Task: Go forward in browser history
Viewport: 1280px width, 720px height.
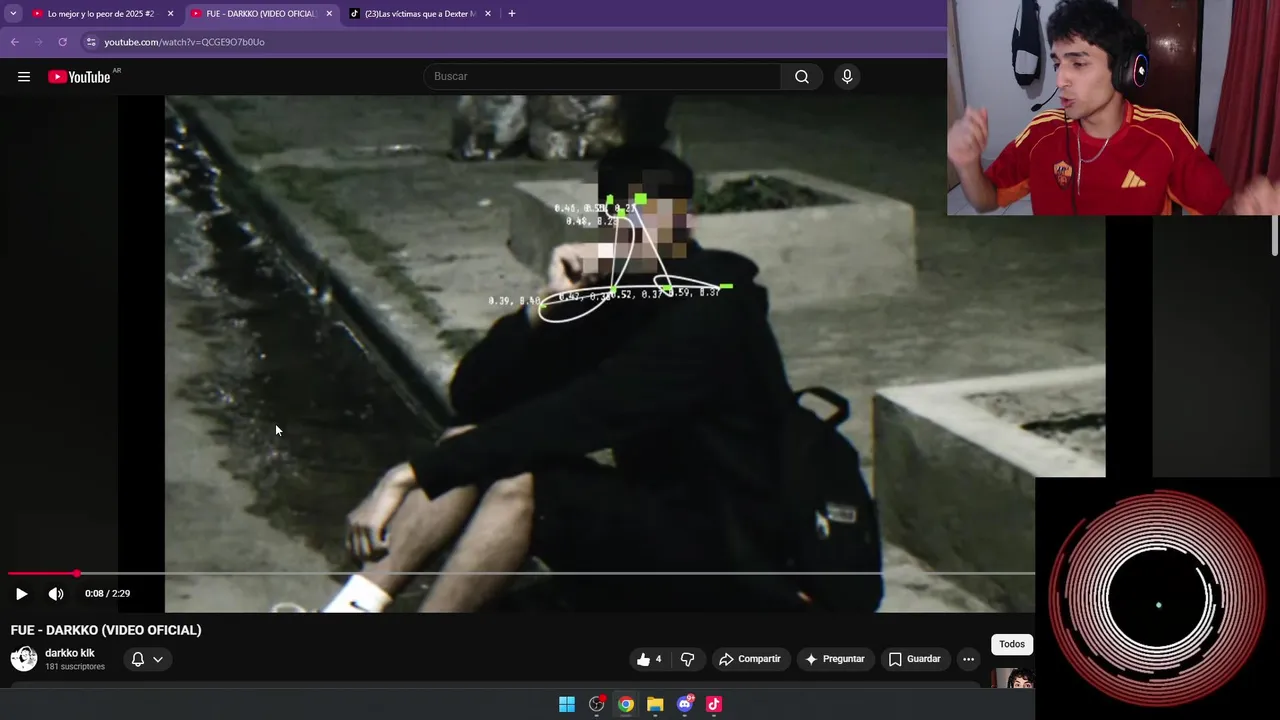Action: click(38, 42)
